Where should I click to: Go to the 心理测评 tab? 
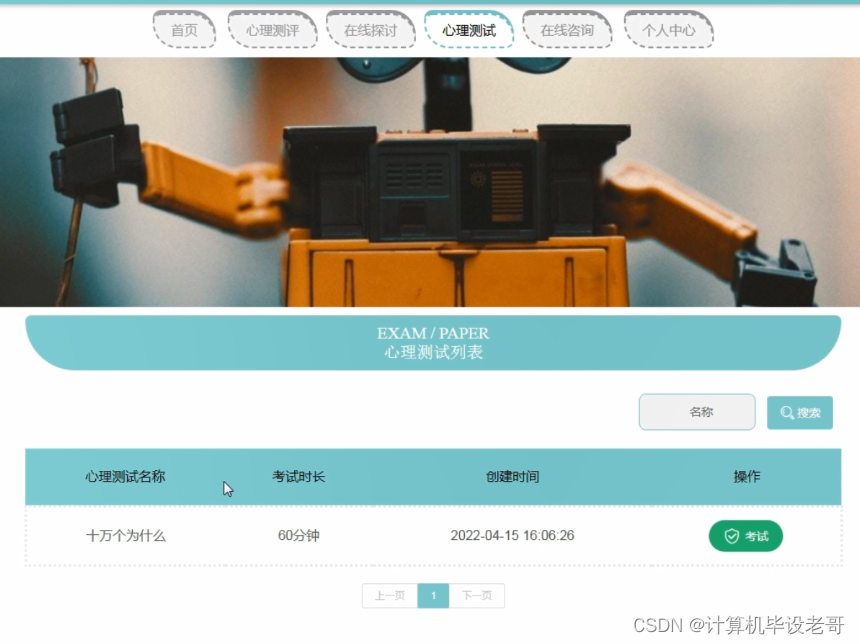point(272,30)
